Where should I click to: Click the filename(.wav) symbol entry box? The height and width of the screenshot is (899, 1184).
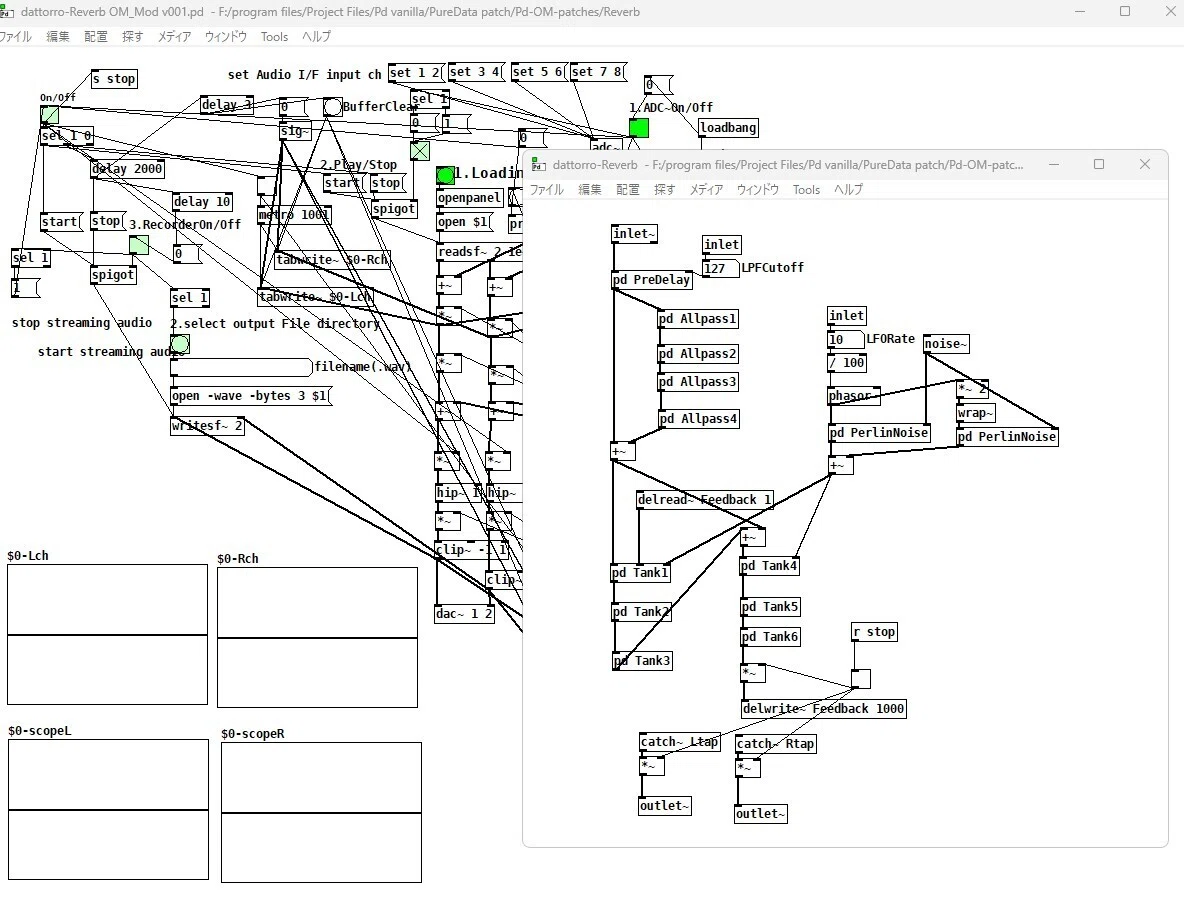[x=242, y=368]
